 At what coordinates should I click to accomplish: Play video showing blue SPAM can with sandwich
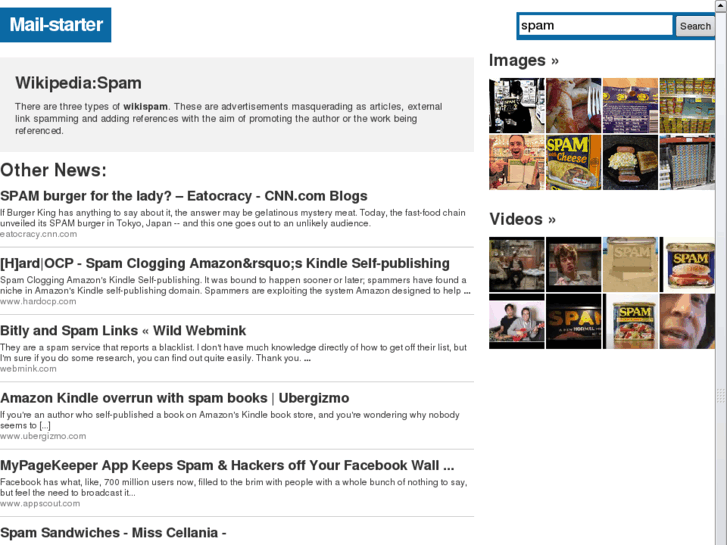coord(687,264)
